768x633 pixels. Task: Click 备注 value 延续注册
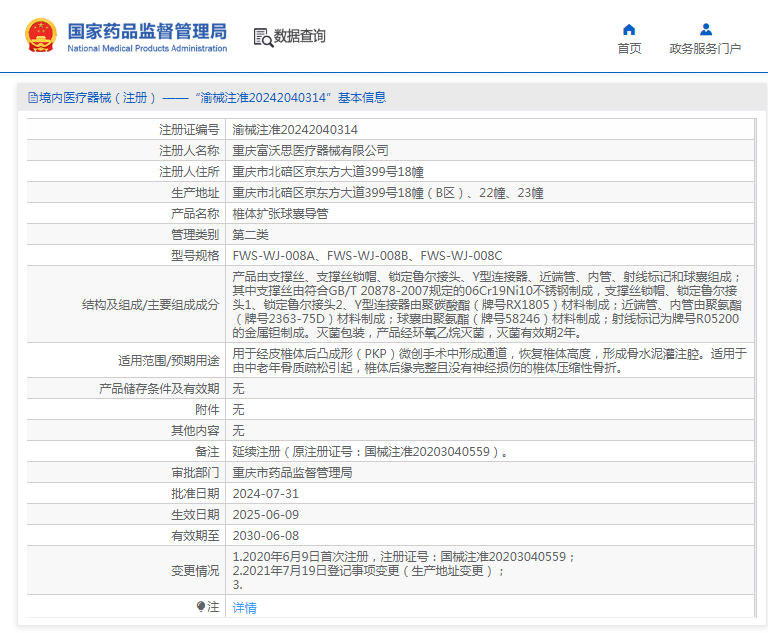370,452
